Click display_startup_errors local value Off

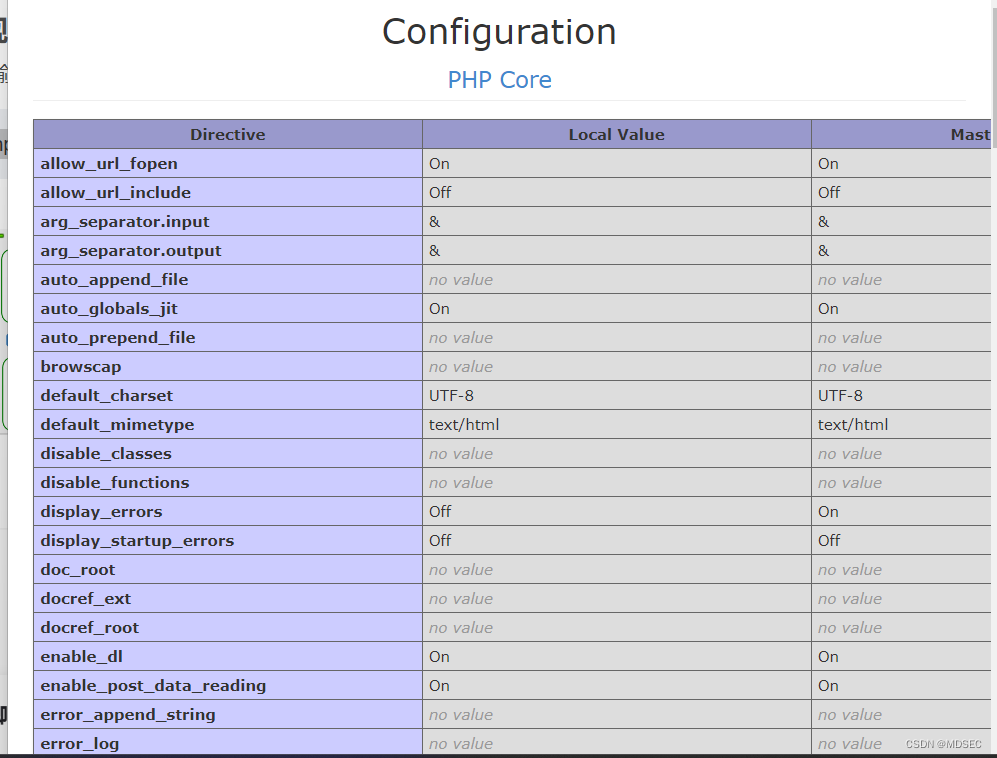(440, 541)
